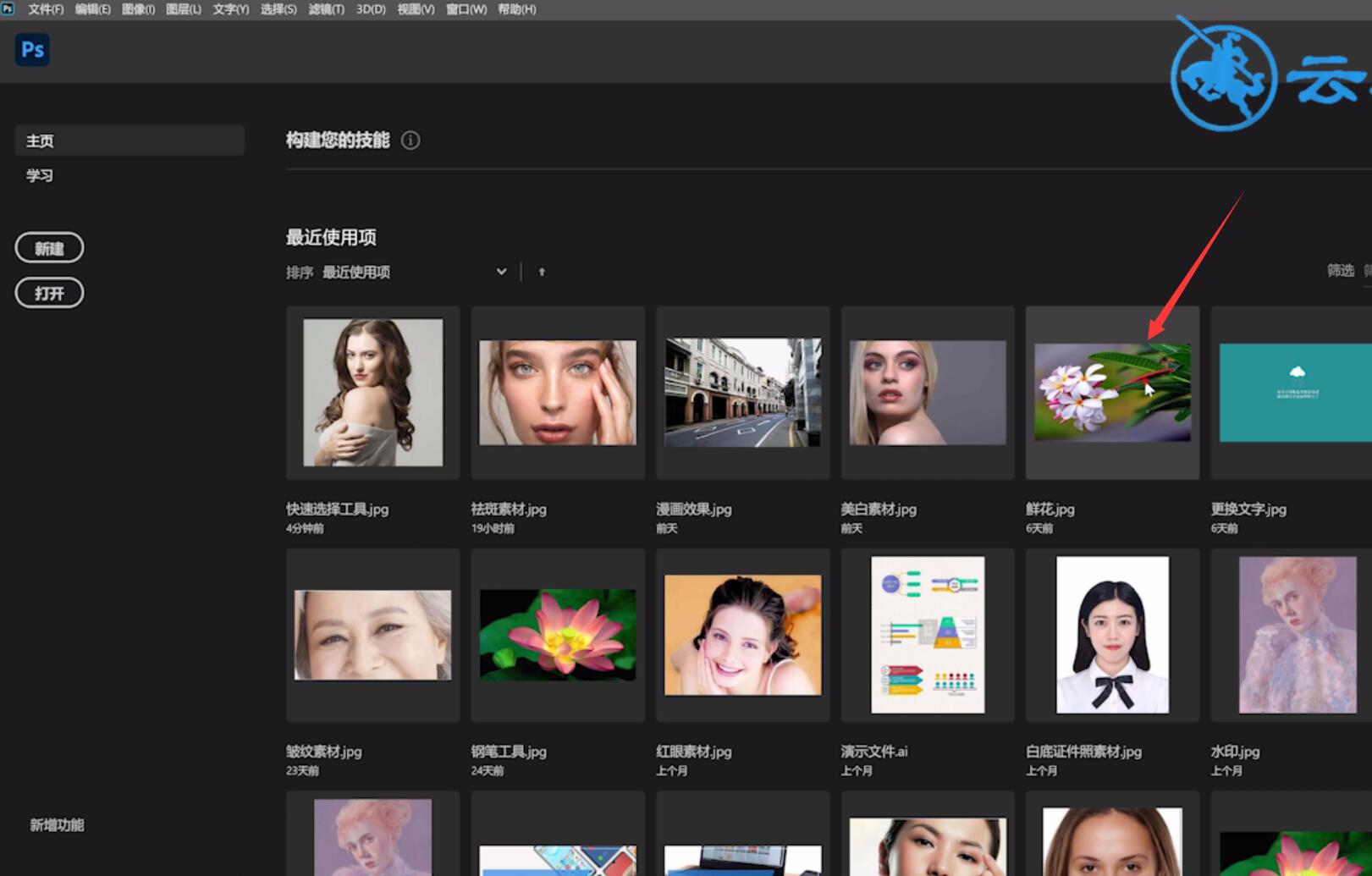Screen dimensions: 1372x876
Task: Open the 演示文件.ai infographic thumbnail
Action: coord(928,635)
